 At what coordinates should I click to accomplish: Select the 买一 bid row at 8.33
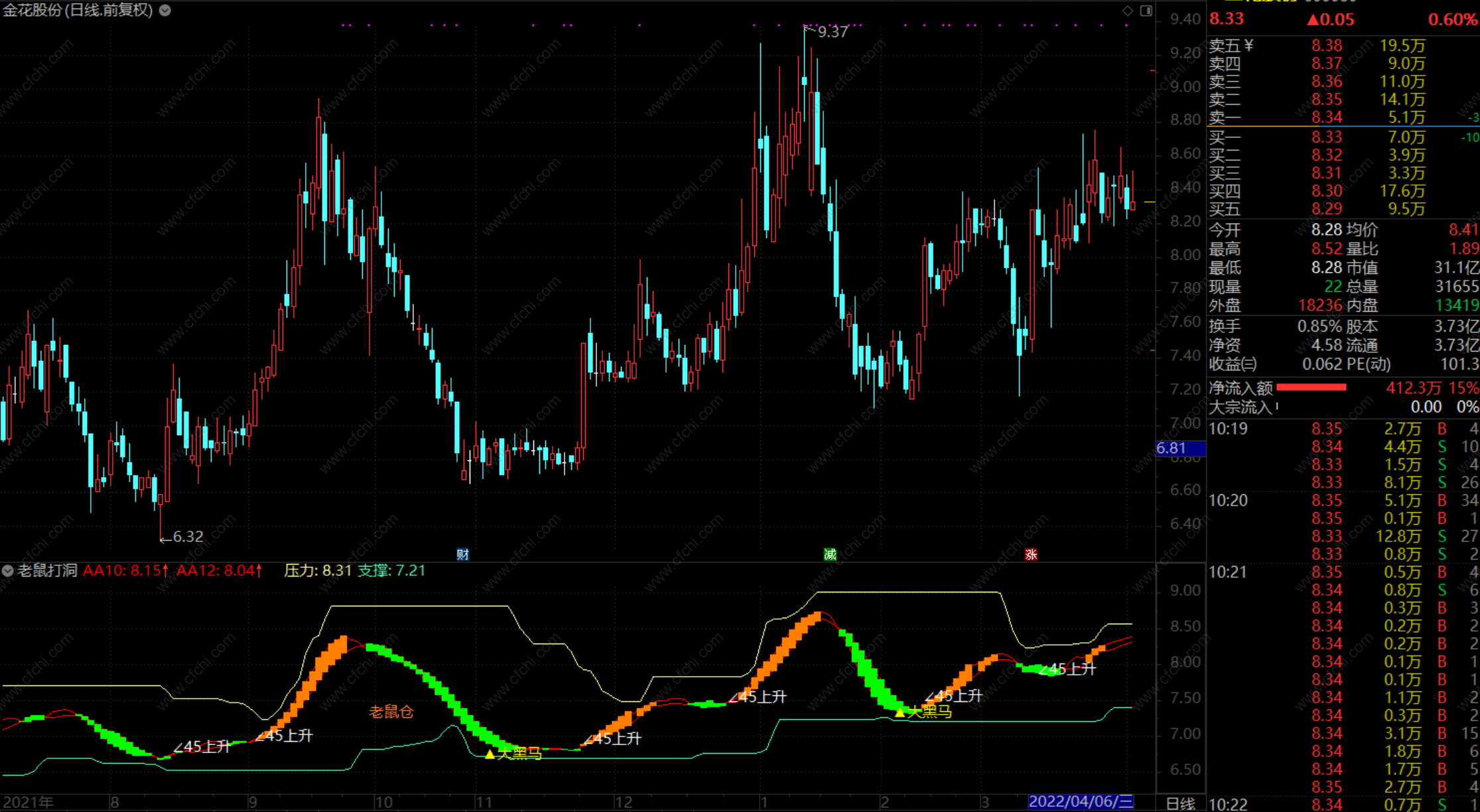point(1327,137)
